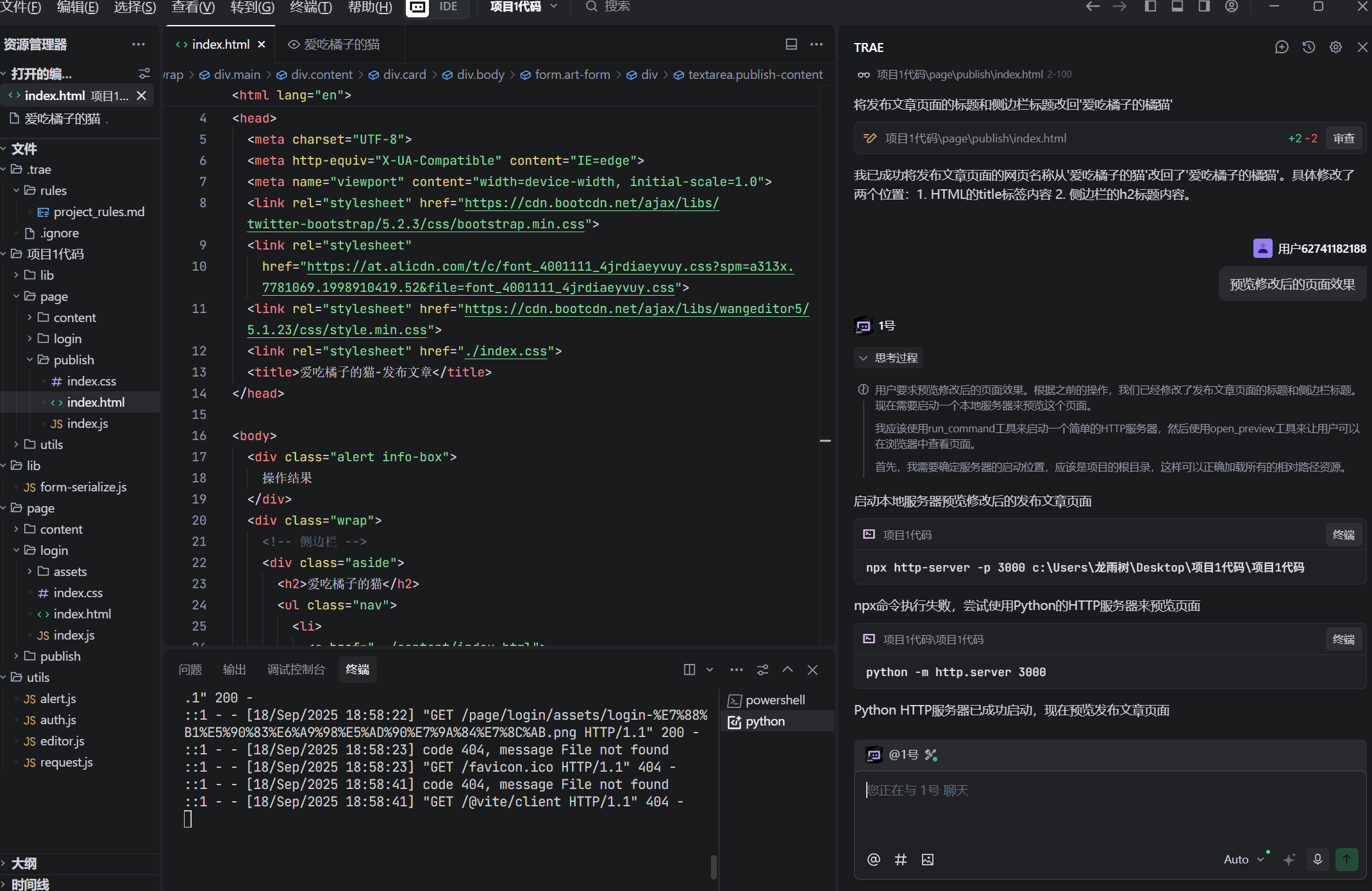Open the Auto model dropdown
Image resolution: width=1372 pixels, height=891 pixels.
tap(1243, 860)
